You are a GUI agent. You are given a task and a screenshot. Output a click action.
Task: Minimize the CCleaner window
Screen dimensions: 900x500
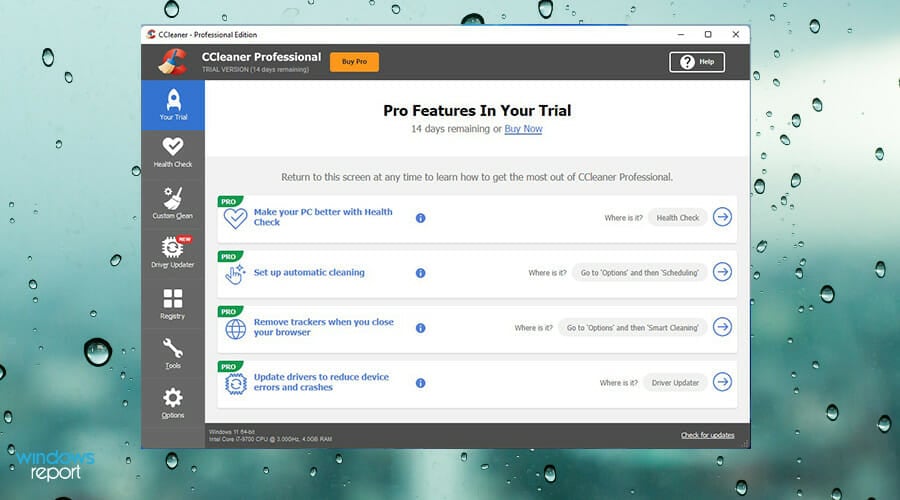(681, 34)
